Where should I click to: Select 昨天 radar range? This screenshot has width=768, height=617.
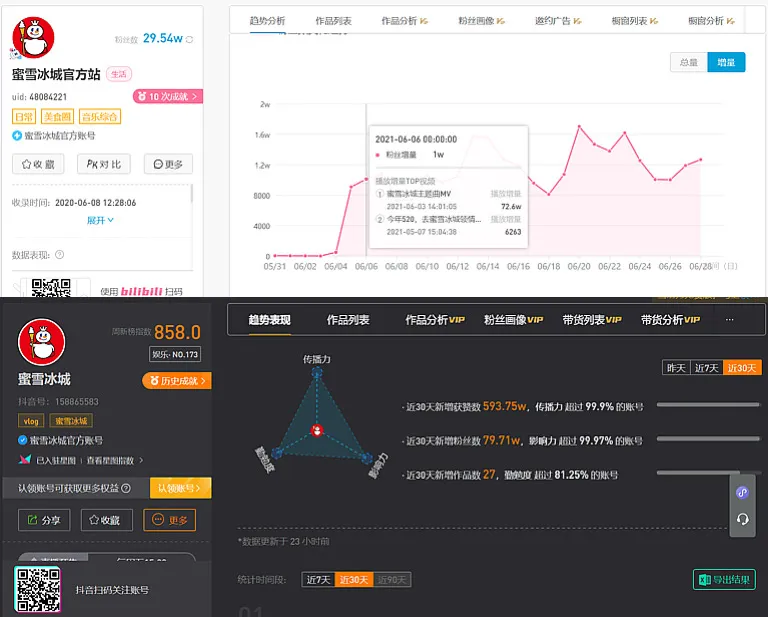point(676,368)
